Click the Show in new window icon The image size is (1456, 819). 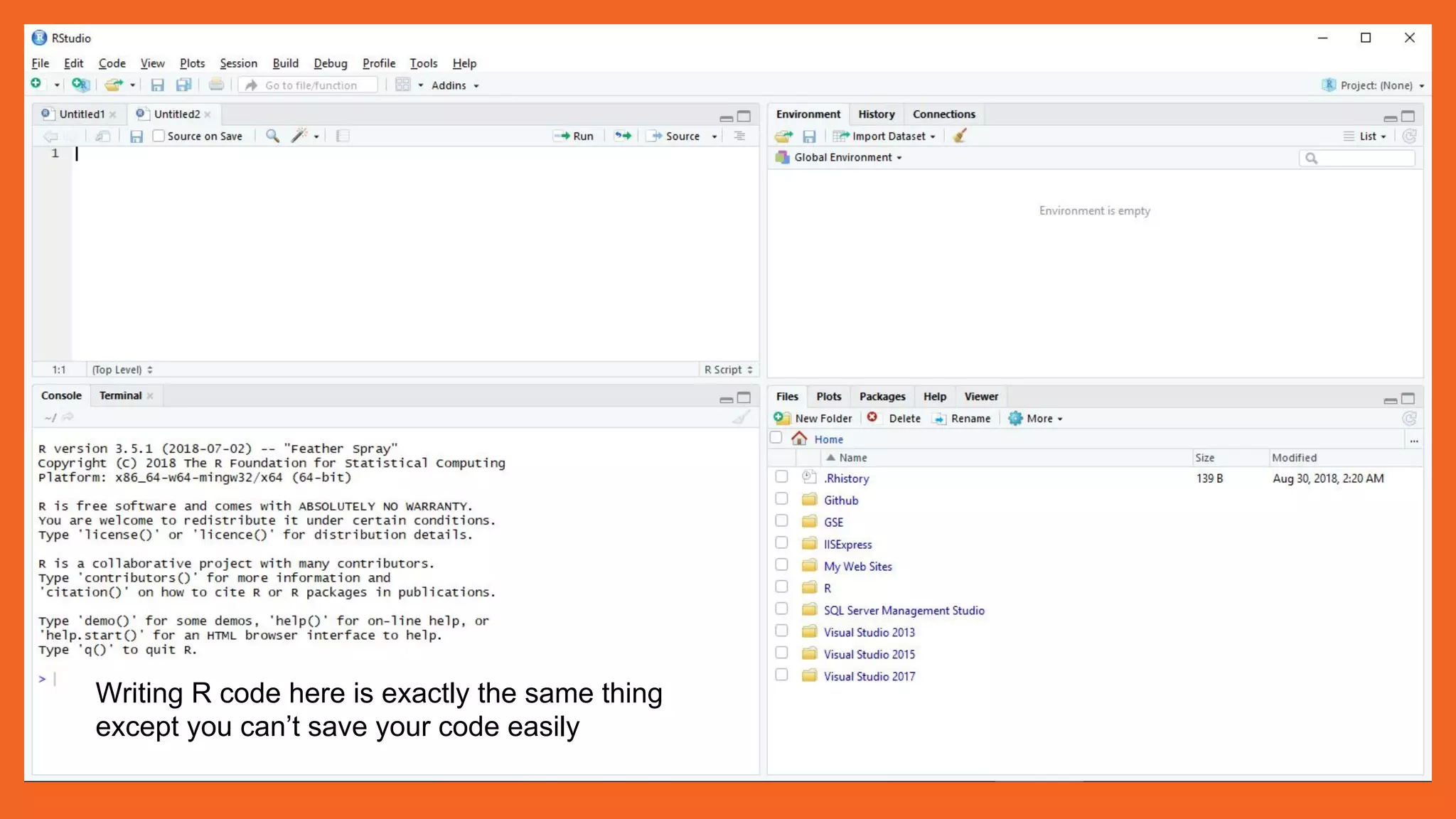[103, 136]
